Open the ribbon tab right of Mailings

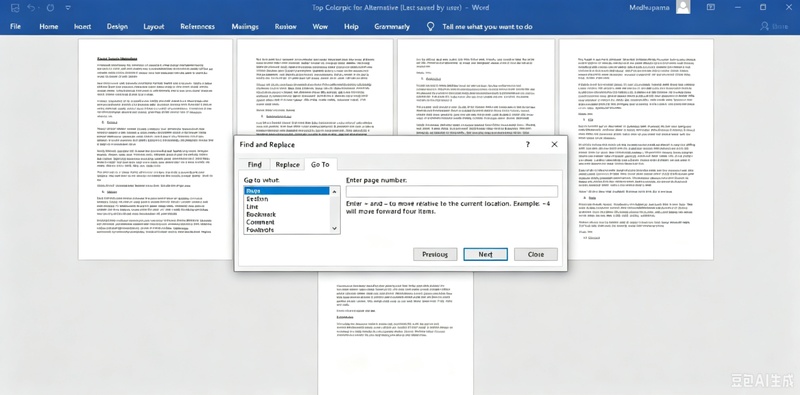tap(286, 27)
